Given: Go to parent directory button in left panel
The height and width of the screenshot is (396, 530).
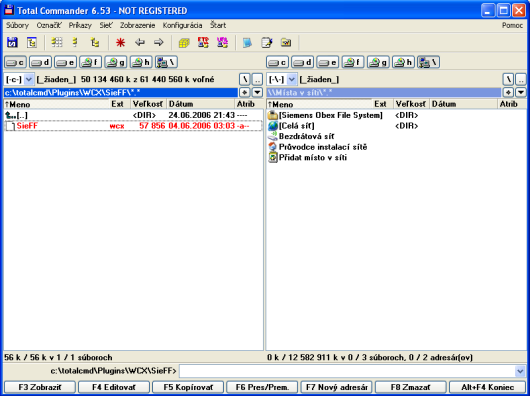Looking at the screenshot, I should coord(258,80).
